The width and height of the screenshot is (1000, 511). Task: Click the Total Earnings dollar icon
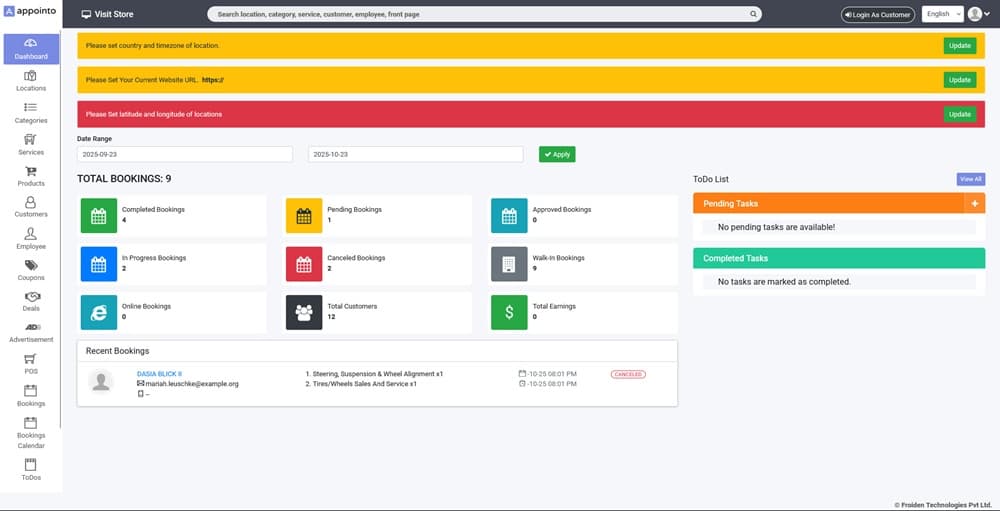(x=508, y=313)
